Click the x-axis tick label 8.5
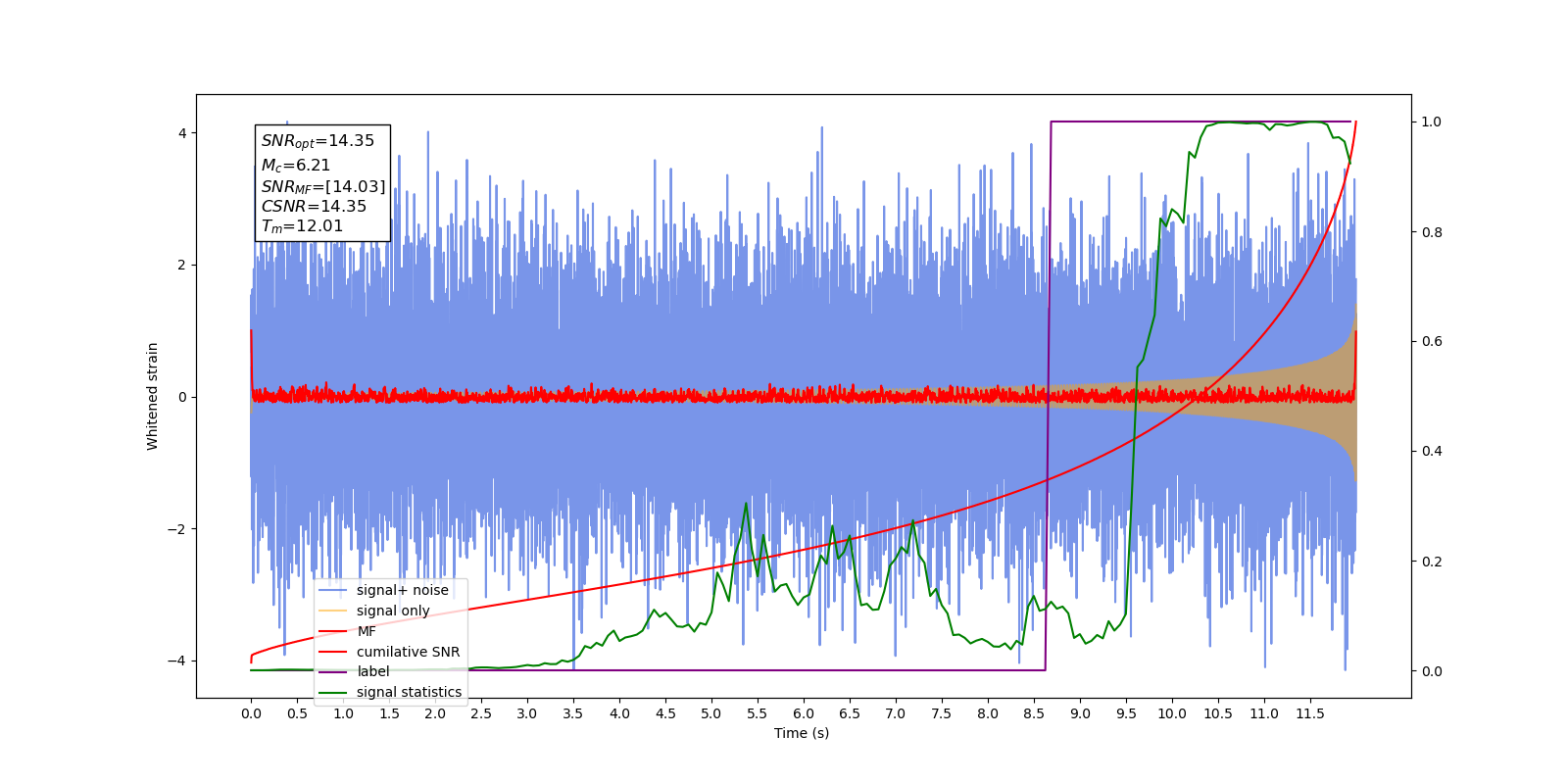Image resolution: width=1568 pixels, height=784 pixels. coord(1034,713)
